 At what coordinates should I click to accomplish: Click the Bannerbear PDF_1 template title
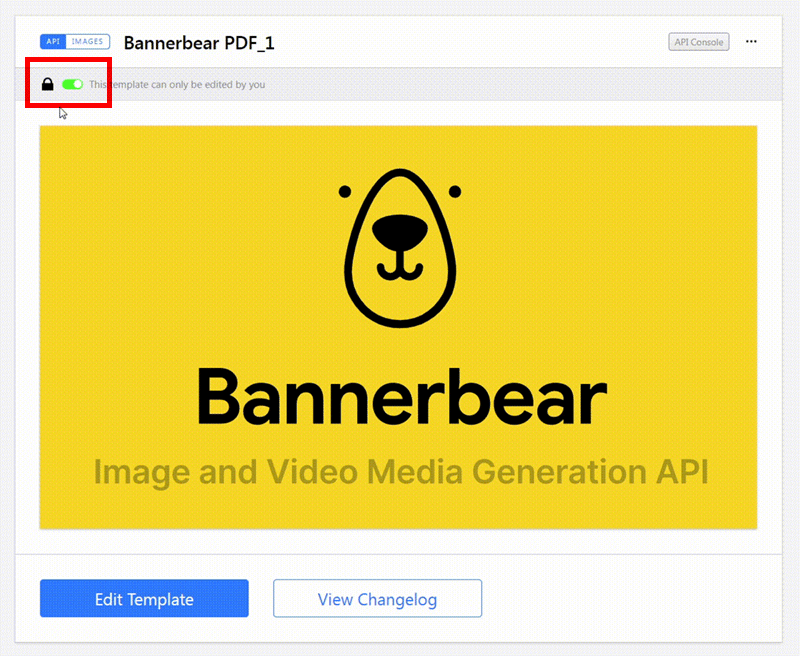click(198, 42)
